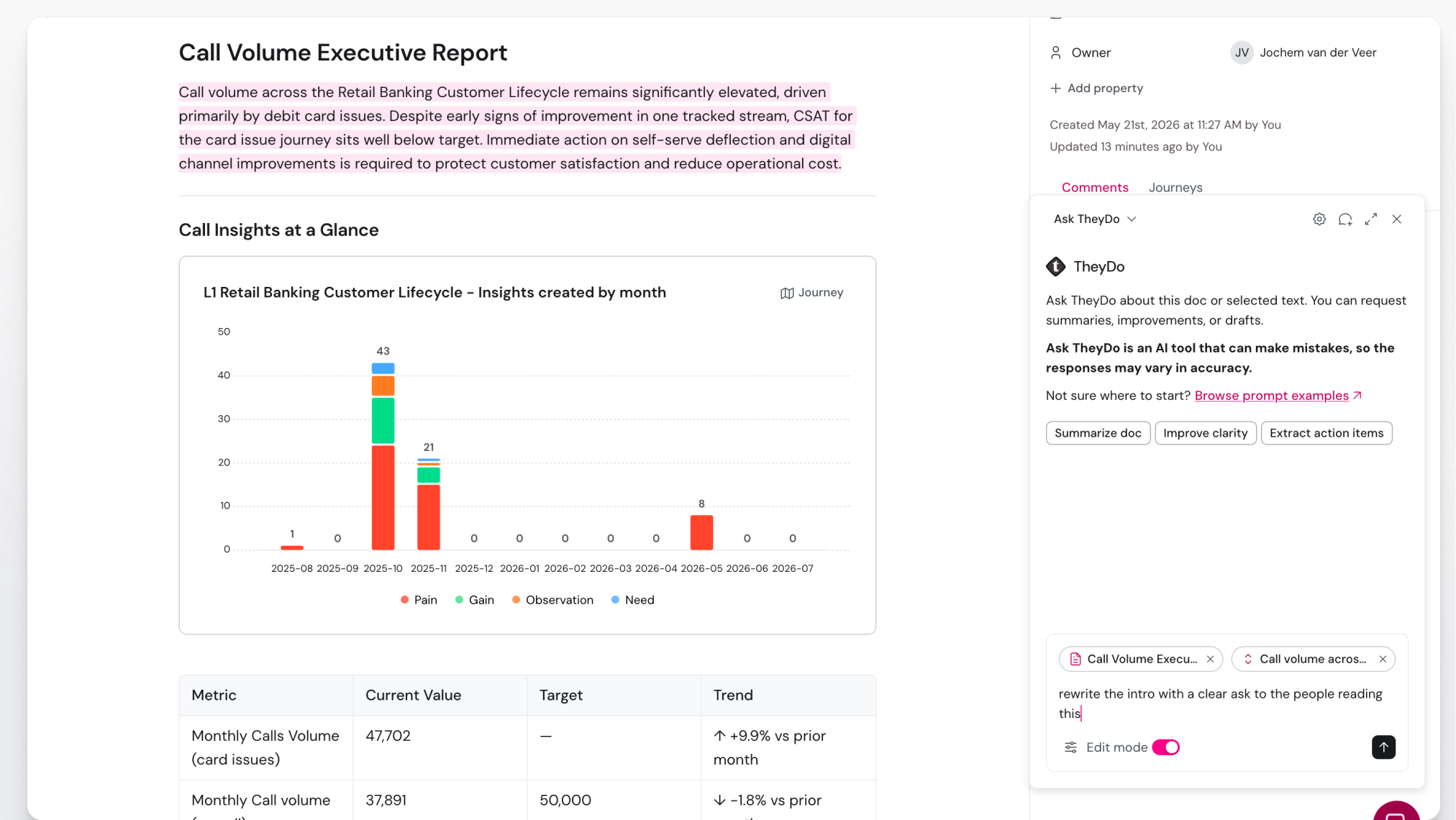Click the TheyDo logo icon
This screenshot has width=1456, height=820.
[1055, 267]
